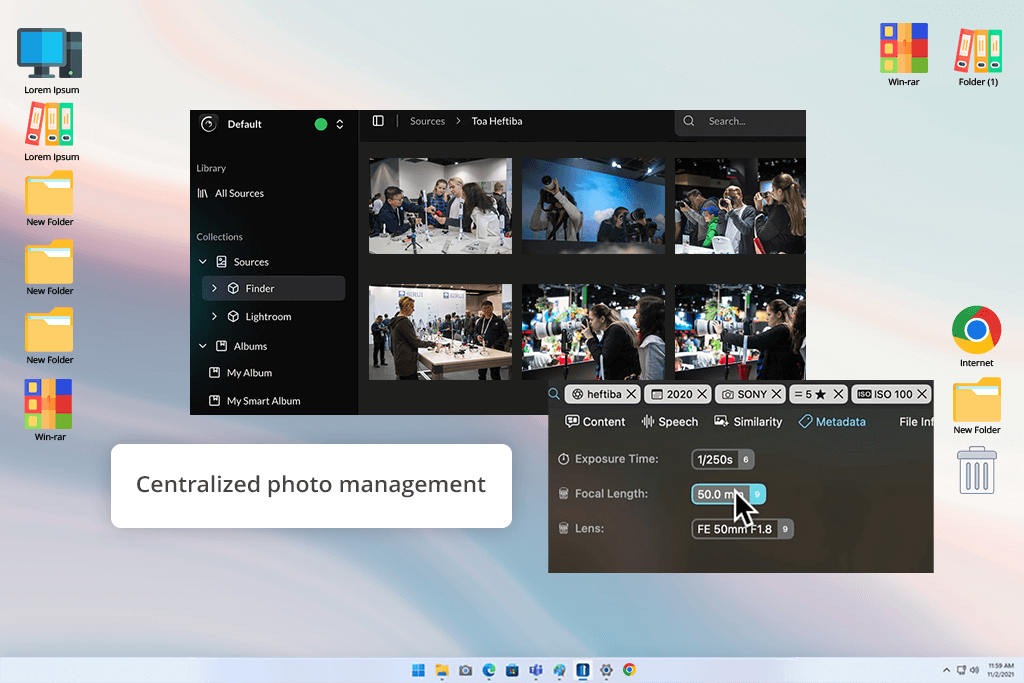Open File Explorer from the taskbar
This screenshot has width=1024, height=683.
pyautogui.click(x=442, y=670)
